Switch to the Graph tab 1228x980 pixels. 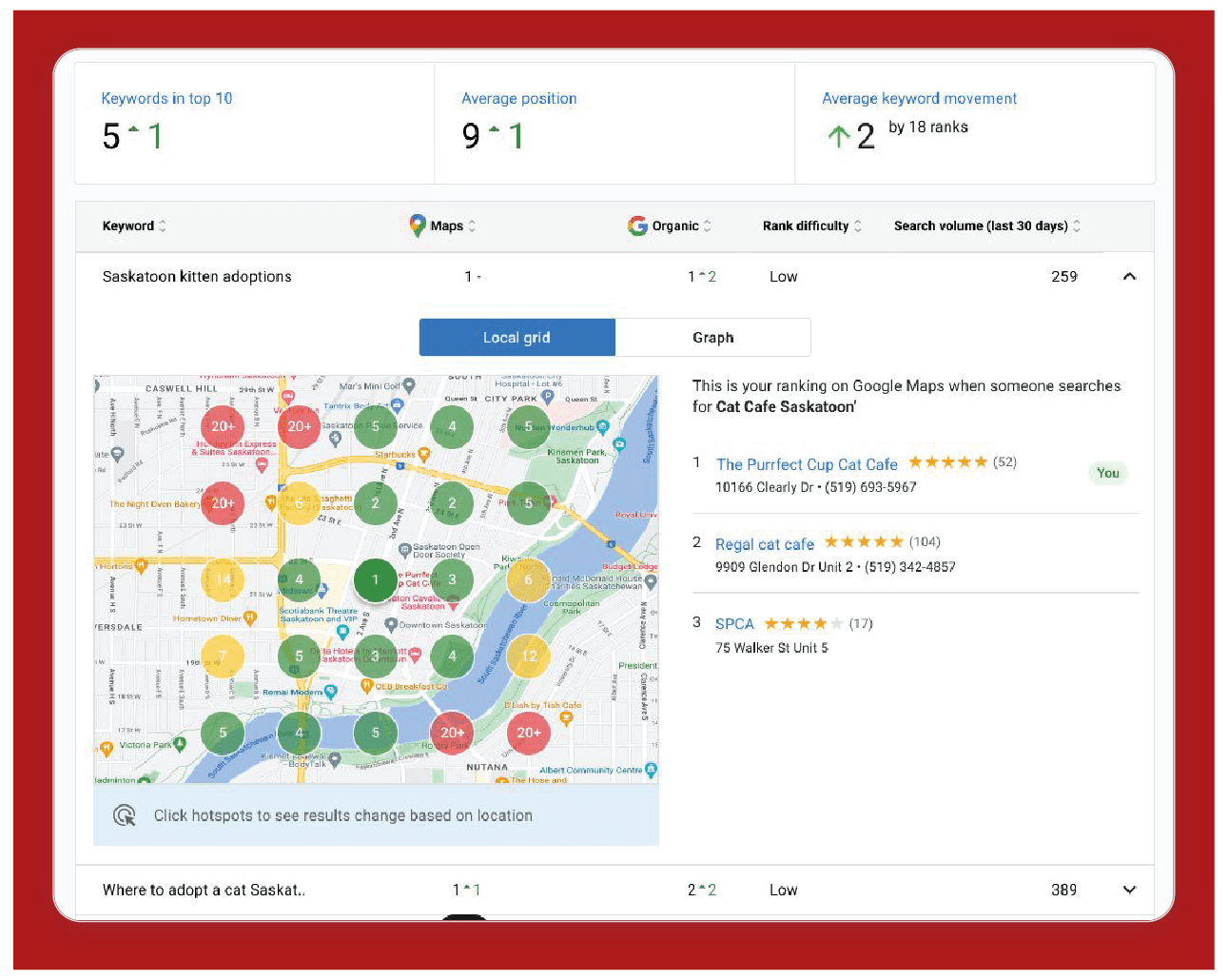point(712,338)
